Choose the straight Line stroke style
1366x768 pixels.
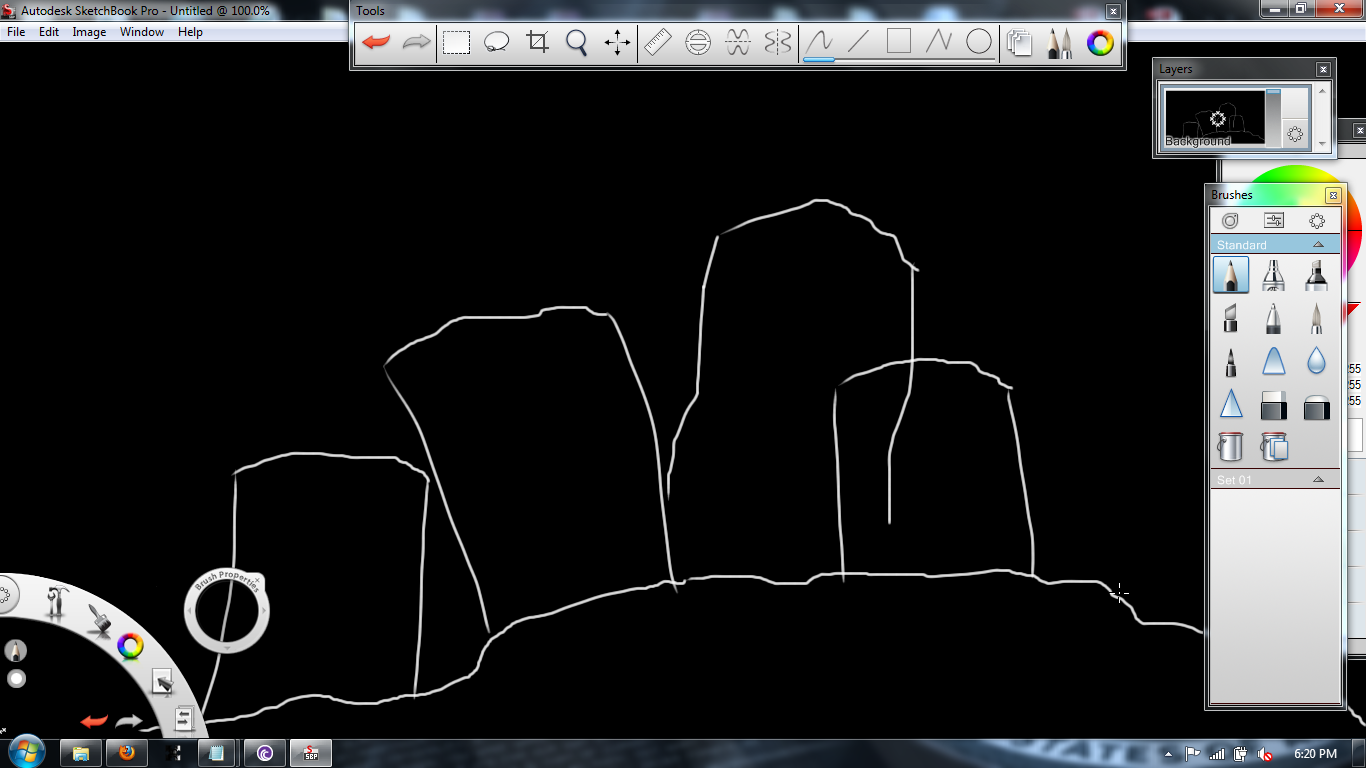pyautogui.click(x=859, y=43)
